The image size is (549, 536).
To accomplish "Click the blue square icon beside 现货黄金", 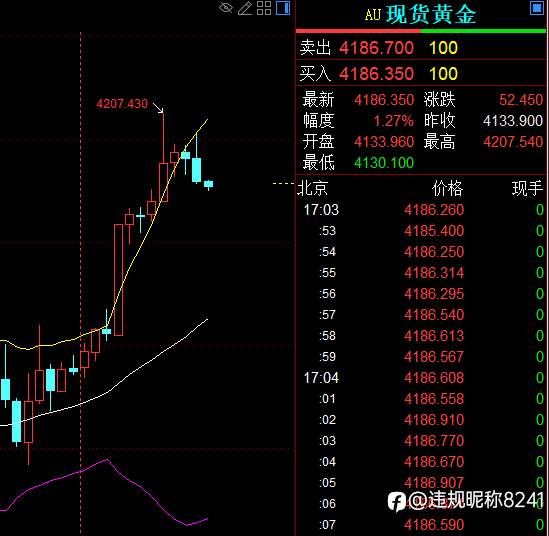I will (537, 8).
